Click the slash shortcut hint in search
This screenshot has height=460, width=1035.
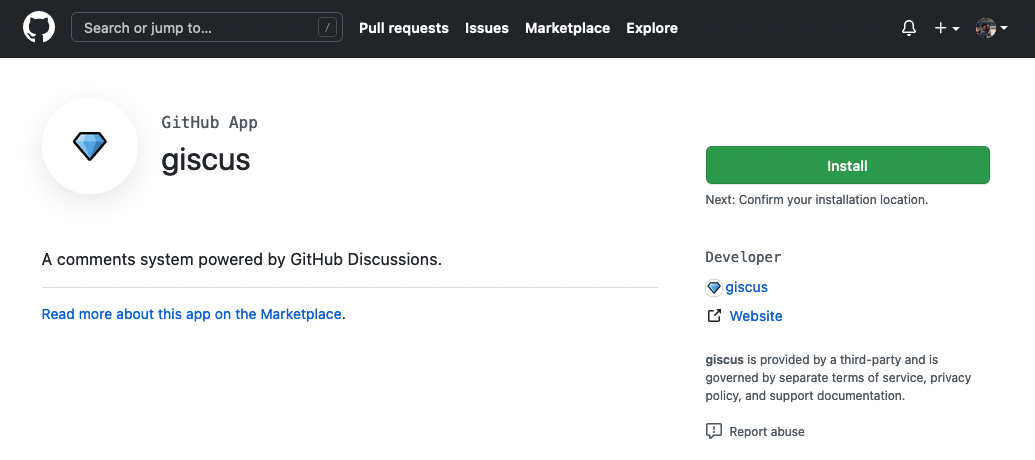coord(328,28)
